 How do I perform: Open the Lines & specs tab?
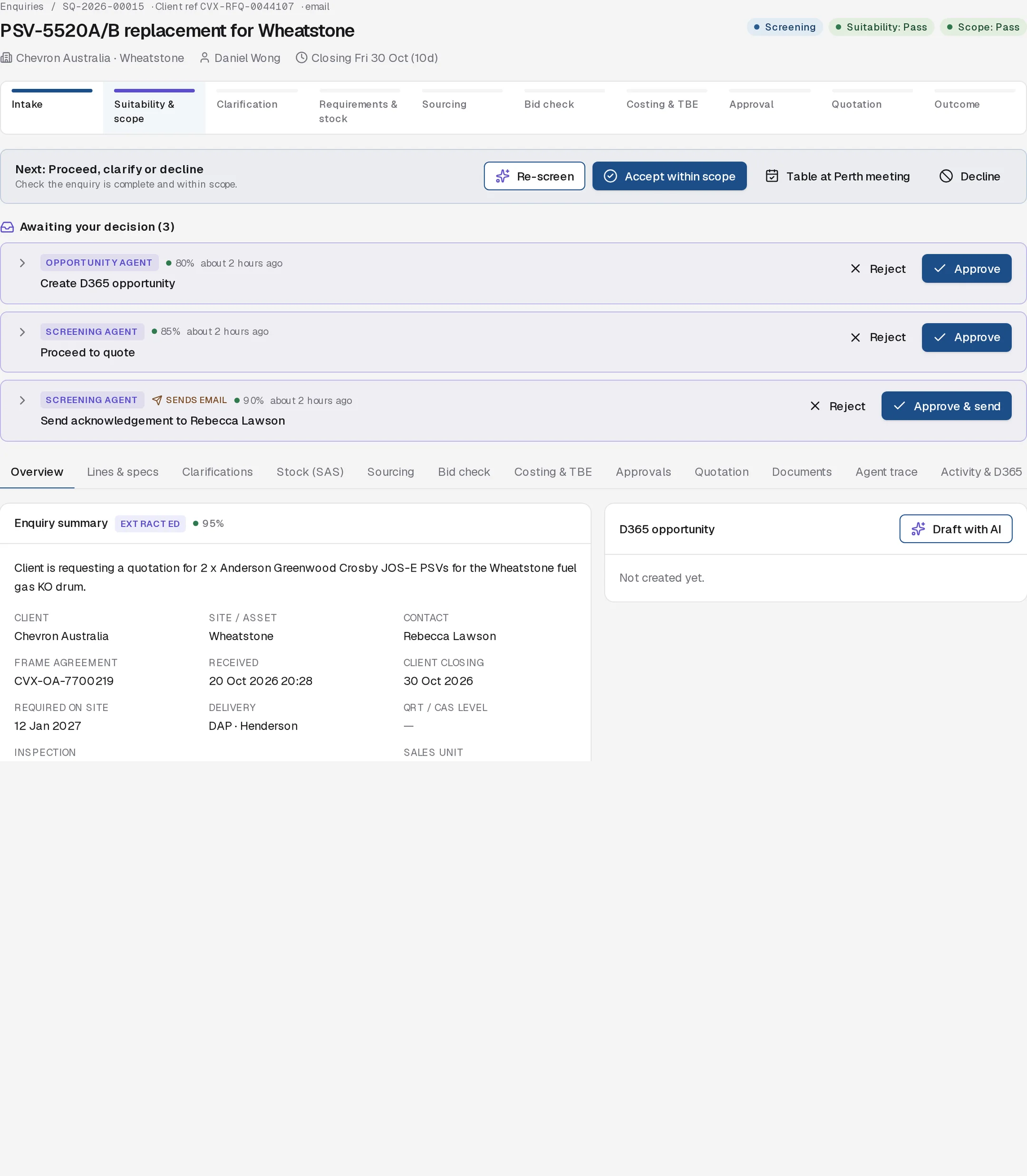point(123,472)
